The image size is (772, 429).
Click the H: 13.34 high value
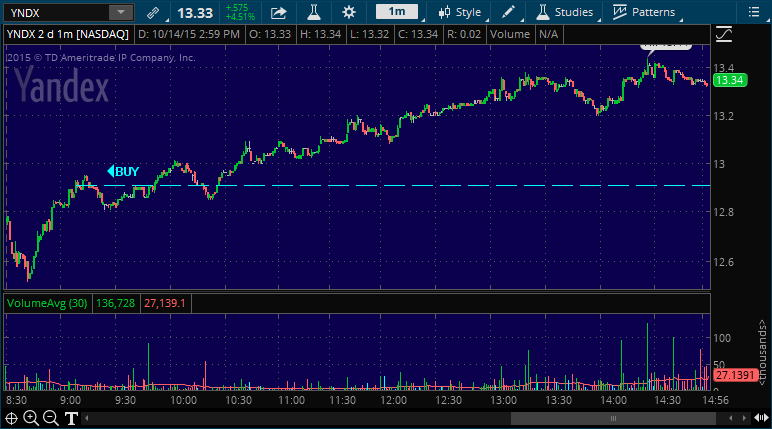[x=321, y=34]
